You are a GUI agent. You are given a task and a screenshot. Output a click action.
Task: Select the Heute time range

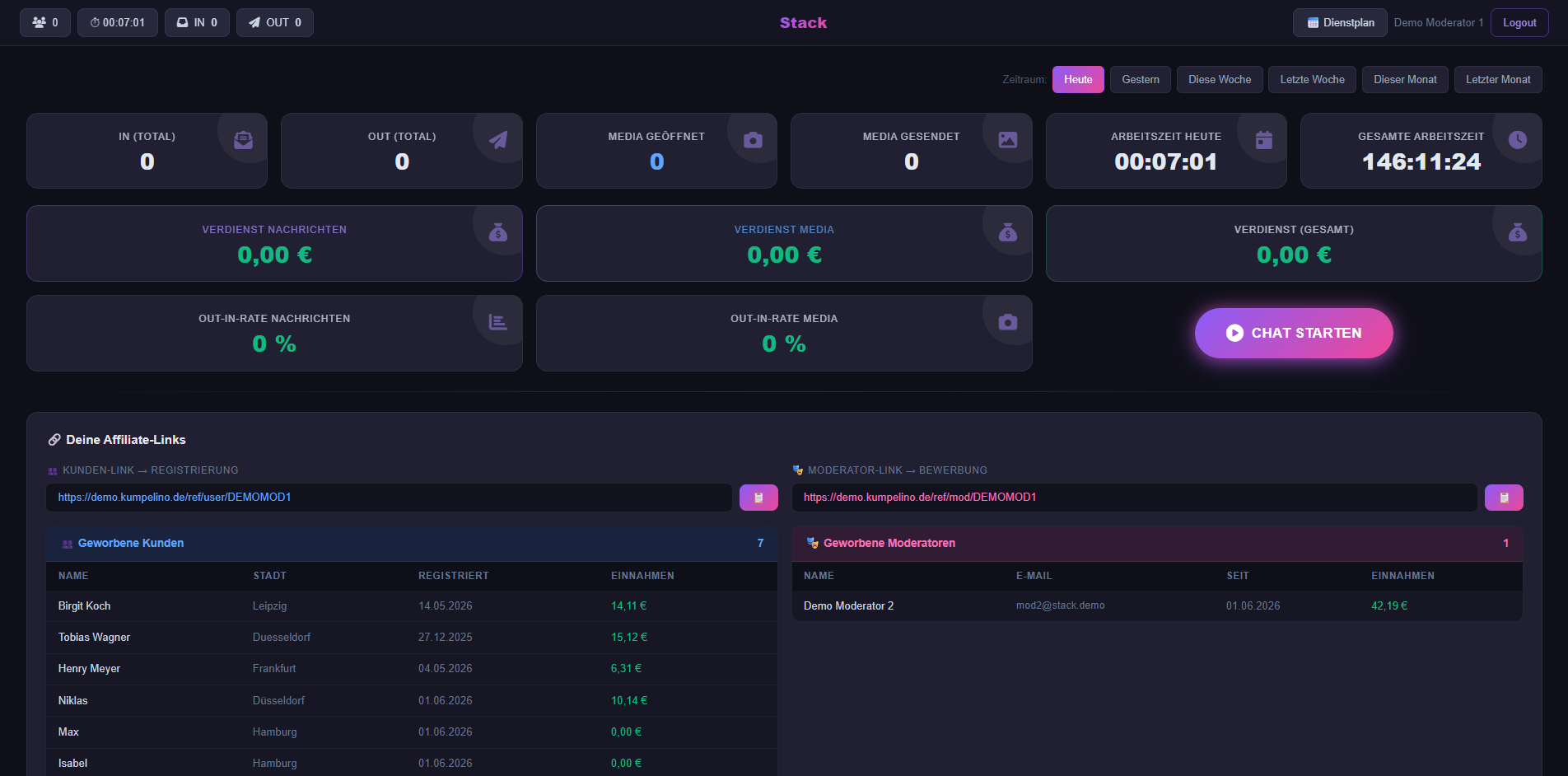coord(1078,79)
